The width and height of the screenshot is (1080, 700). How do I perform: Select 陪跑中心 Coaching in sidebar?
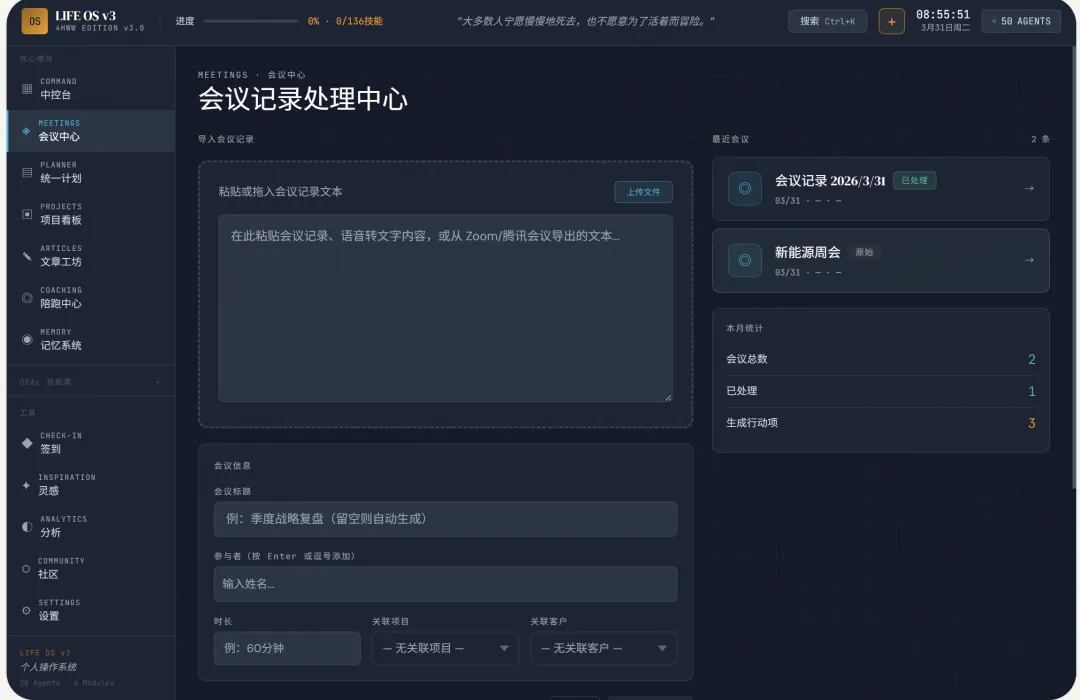91,298
